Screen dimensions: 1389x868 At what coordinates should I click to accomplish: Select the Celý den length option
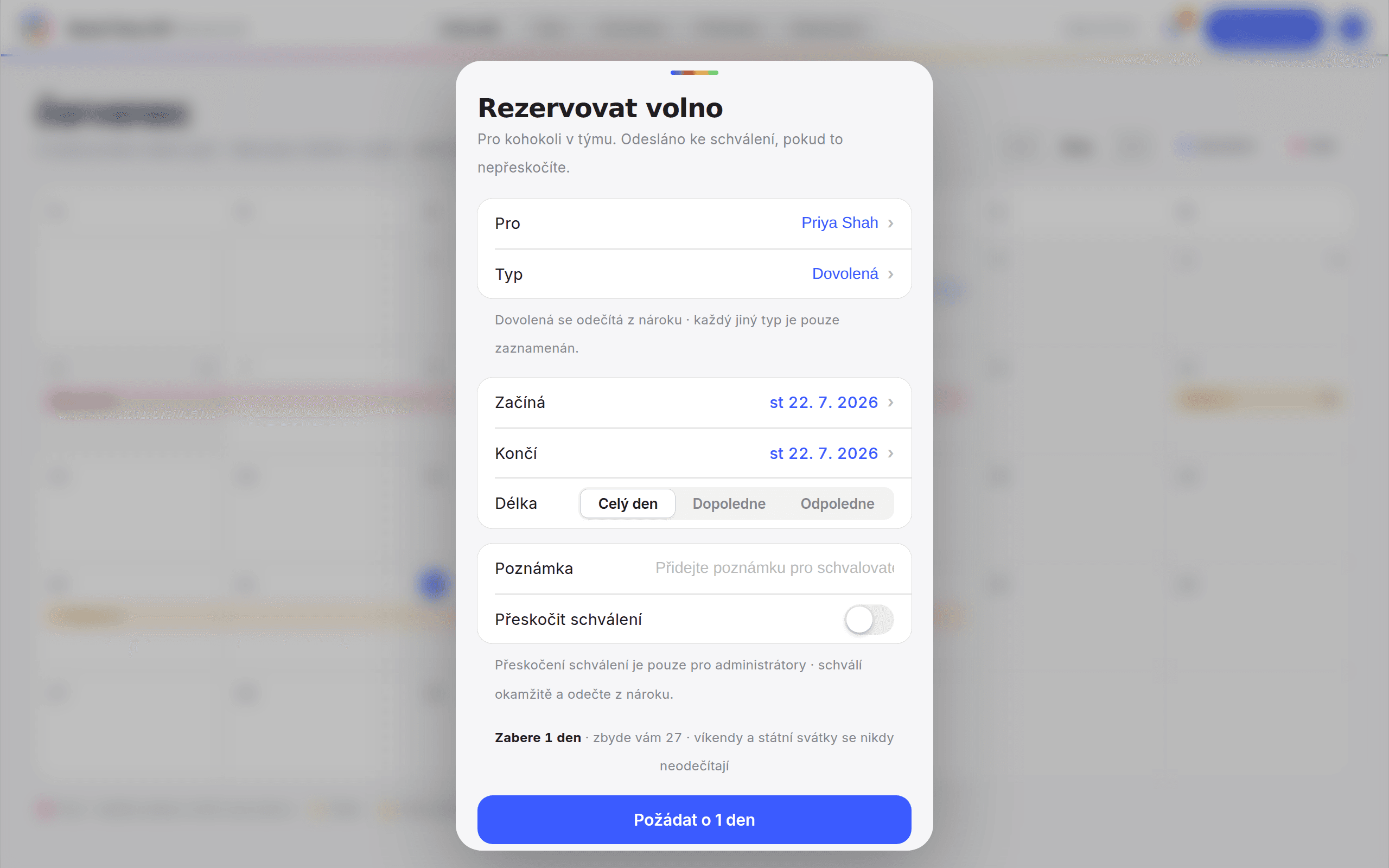[627, 503]
